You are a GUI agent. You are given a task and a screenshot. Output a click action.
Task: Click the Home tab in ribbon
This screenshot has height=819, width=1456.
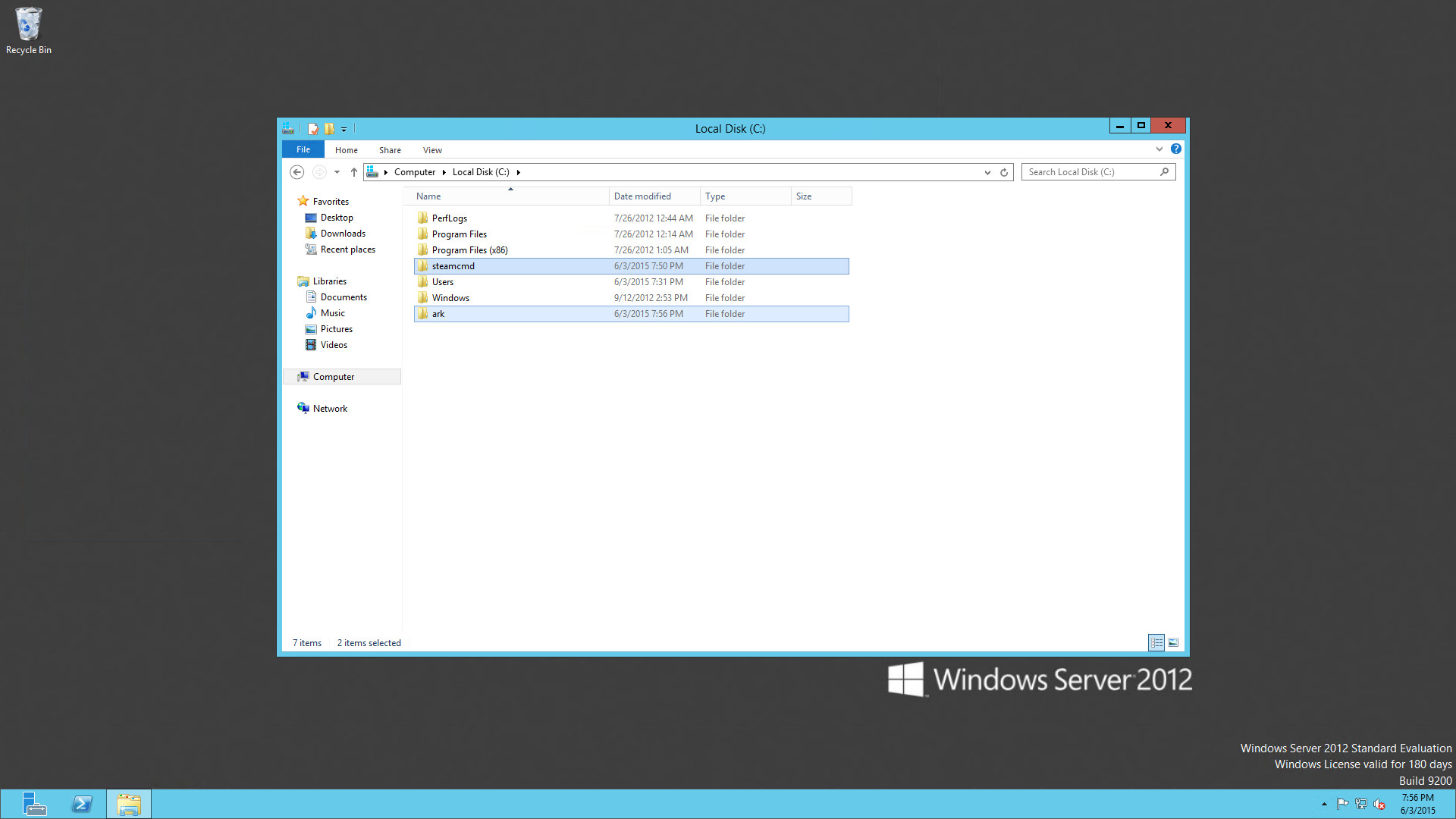click(346, 149)
